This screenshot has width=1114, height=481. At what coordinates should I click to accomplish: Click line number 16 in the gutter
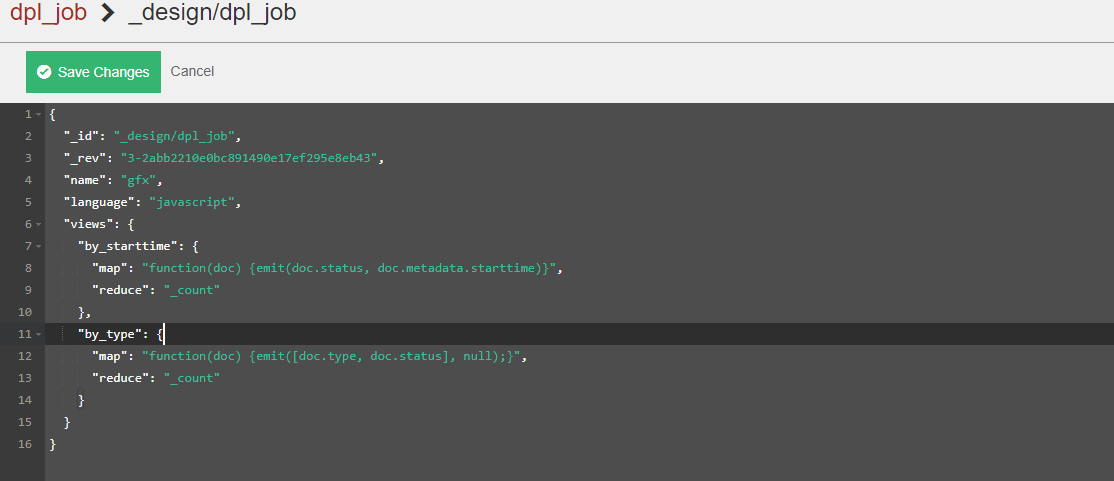click(25, 445)
